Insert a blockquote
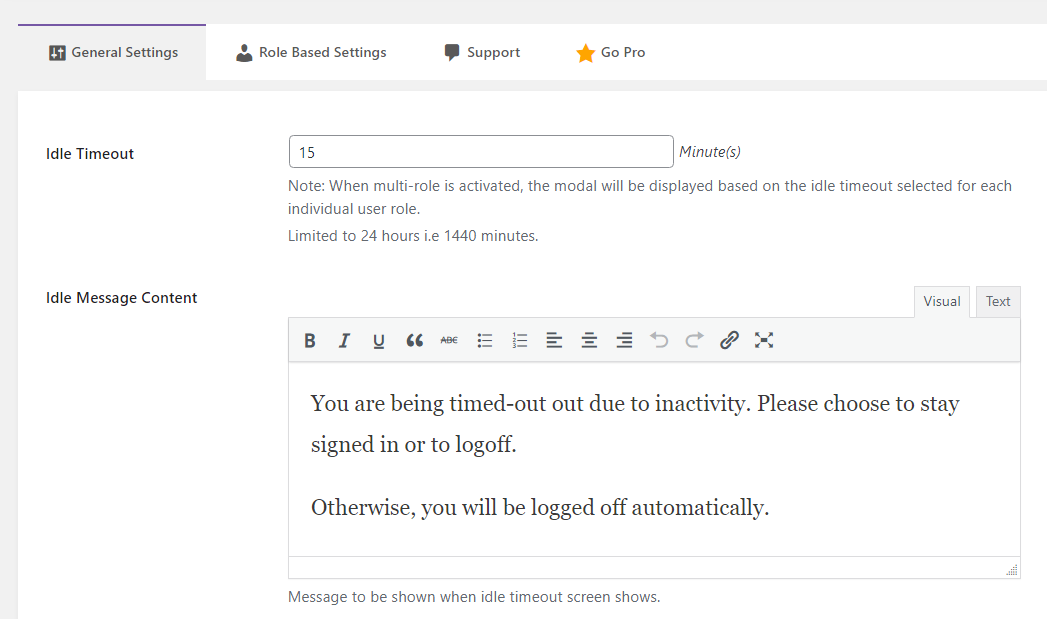 (414, 340)
